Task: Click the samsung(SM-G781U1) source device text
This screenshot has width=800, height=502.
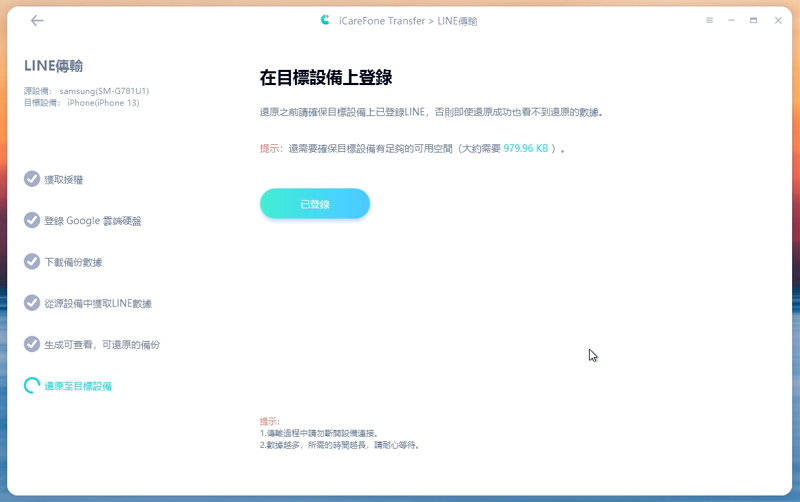Action: click(104, 91)
